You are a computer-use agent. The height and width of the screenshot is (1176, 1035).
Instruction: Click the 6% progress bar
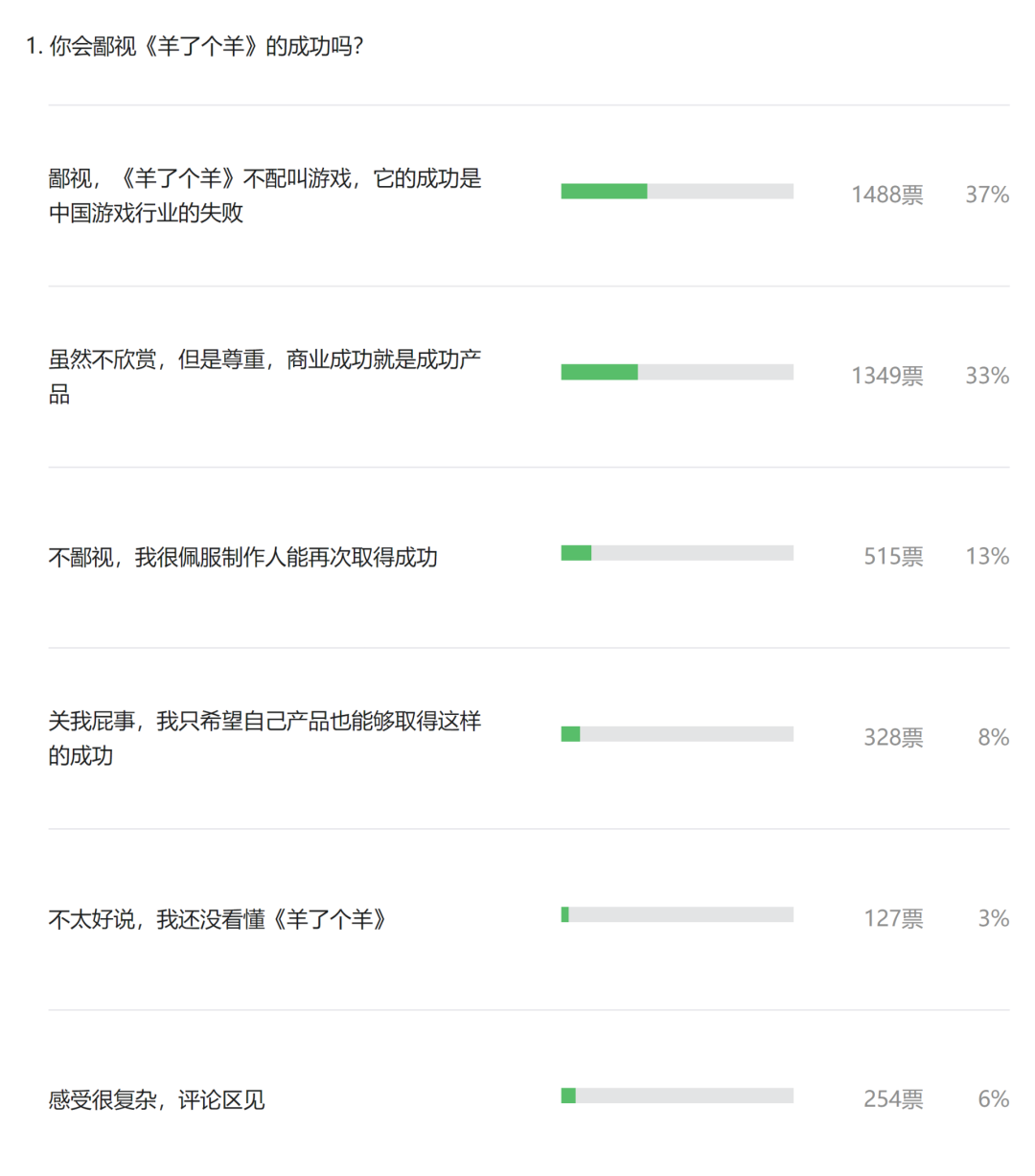point(678,1095)
